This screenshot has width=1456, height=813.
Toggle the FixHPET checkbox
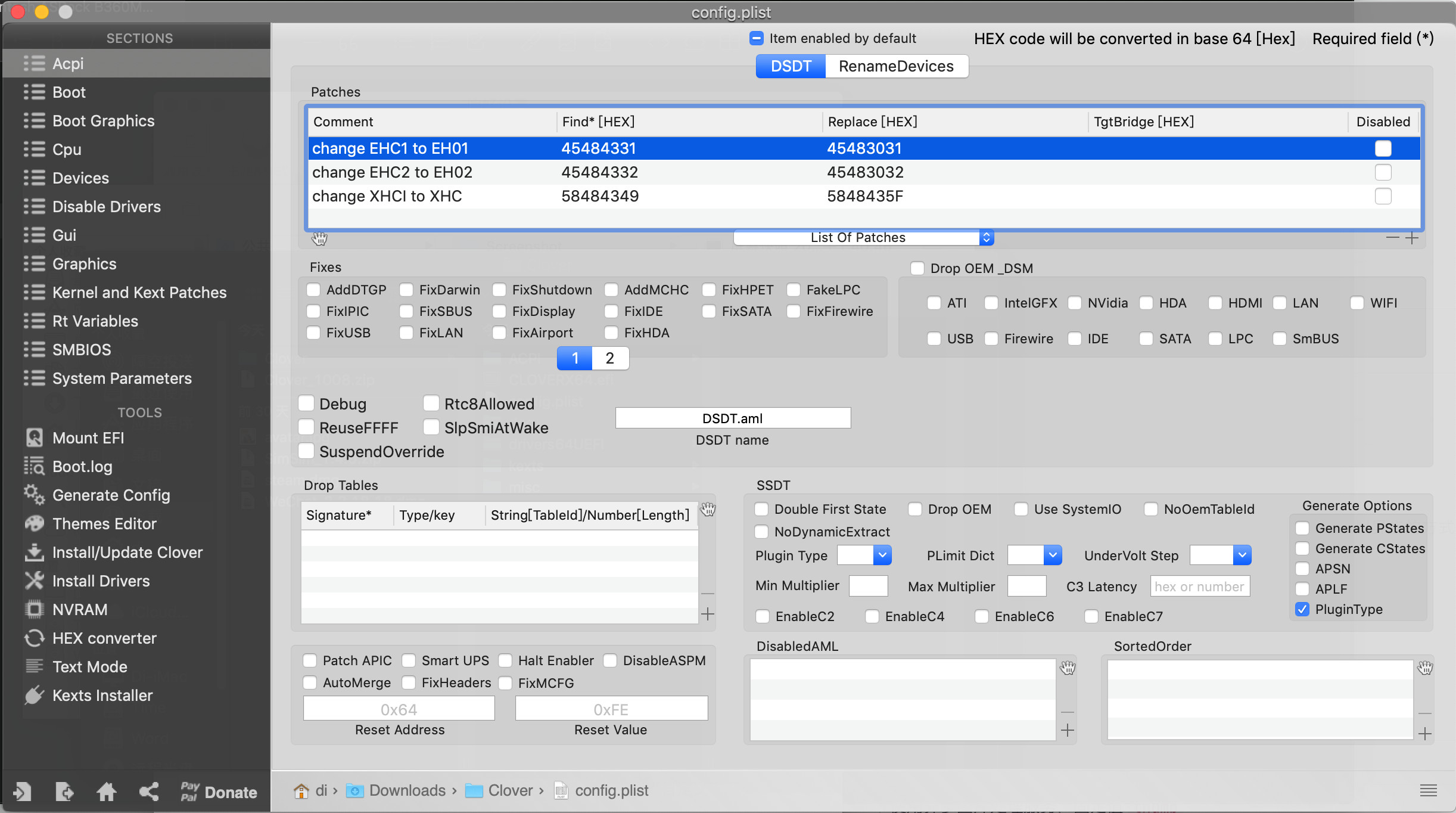(x=709, y=290)
